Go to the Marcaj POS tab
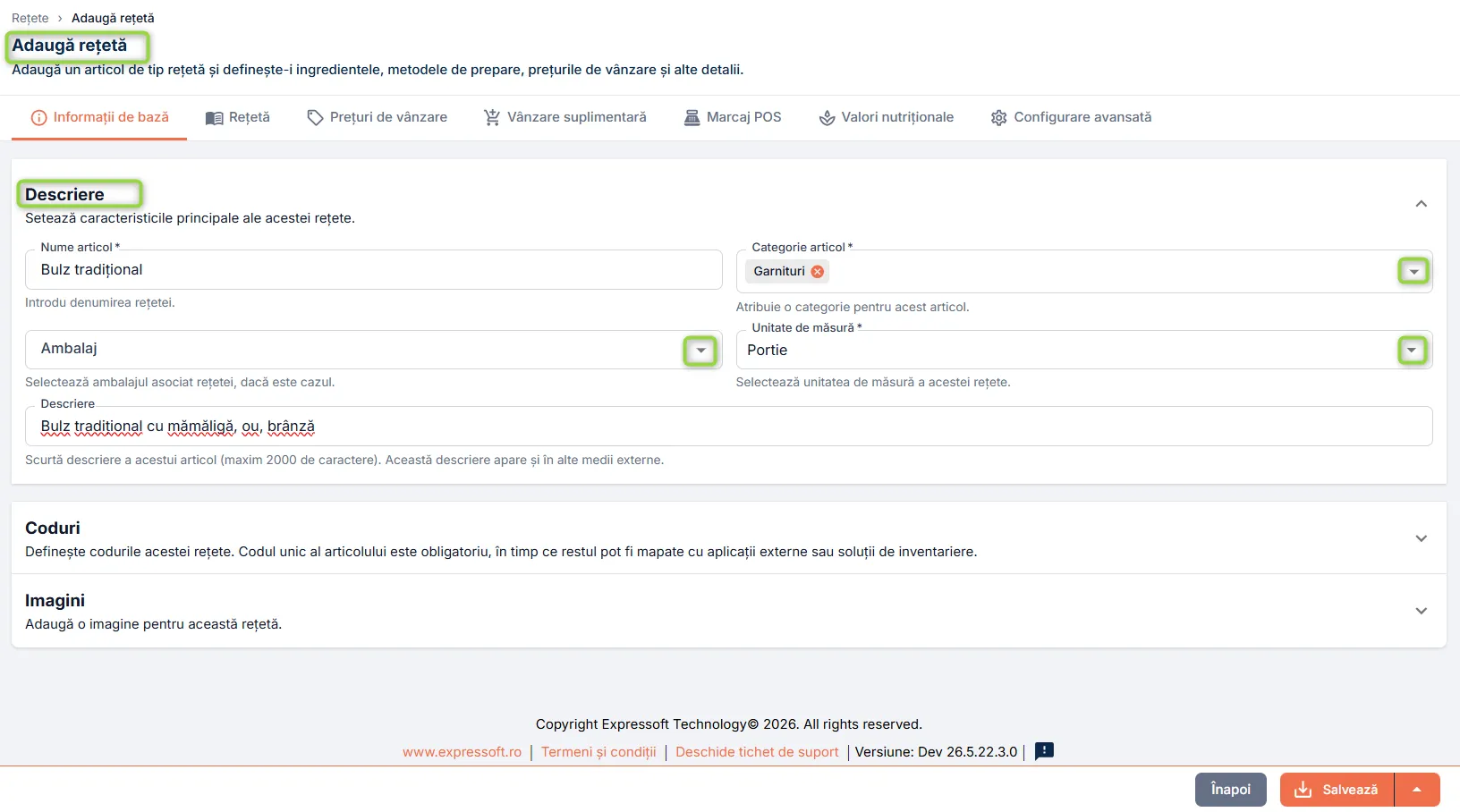This screenshot has width=1460, height=812. pos(732,117)
